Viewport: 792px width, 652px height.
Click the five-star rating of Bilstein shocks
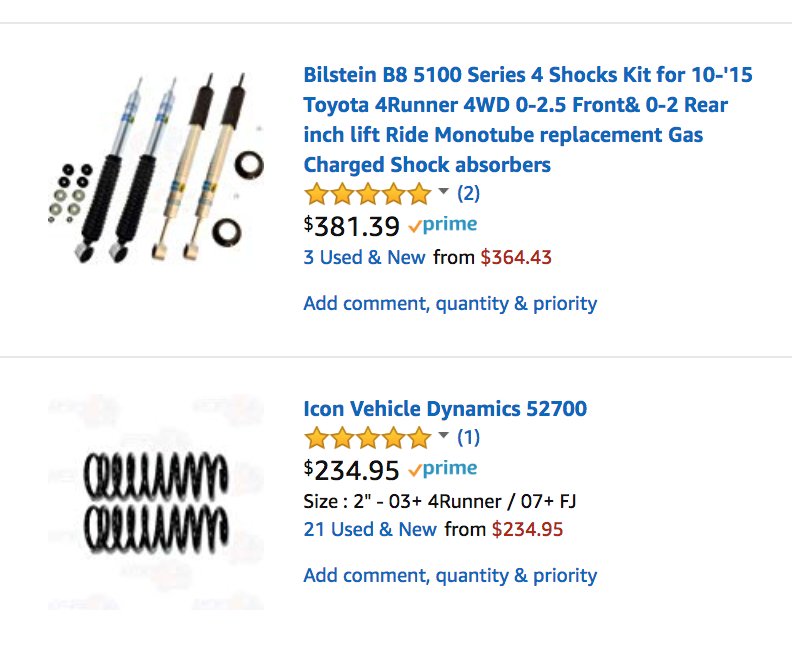[368, 193]
